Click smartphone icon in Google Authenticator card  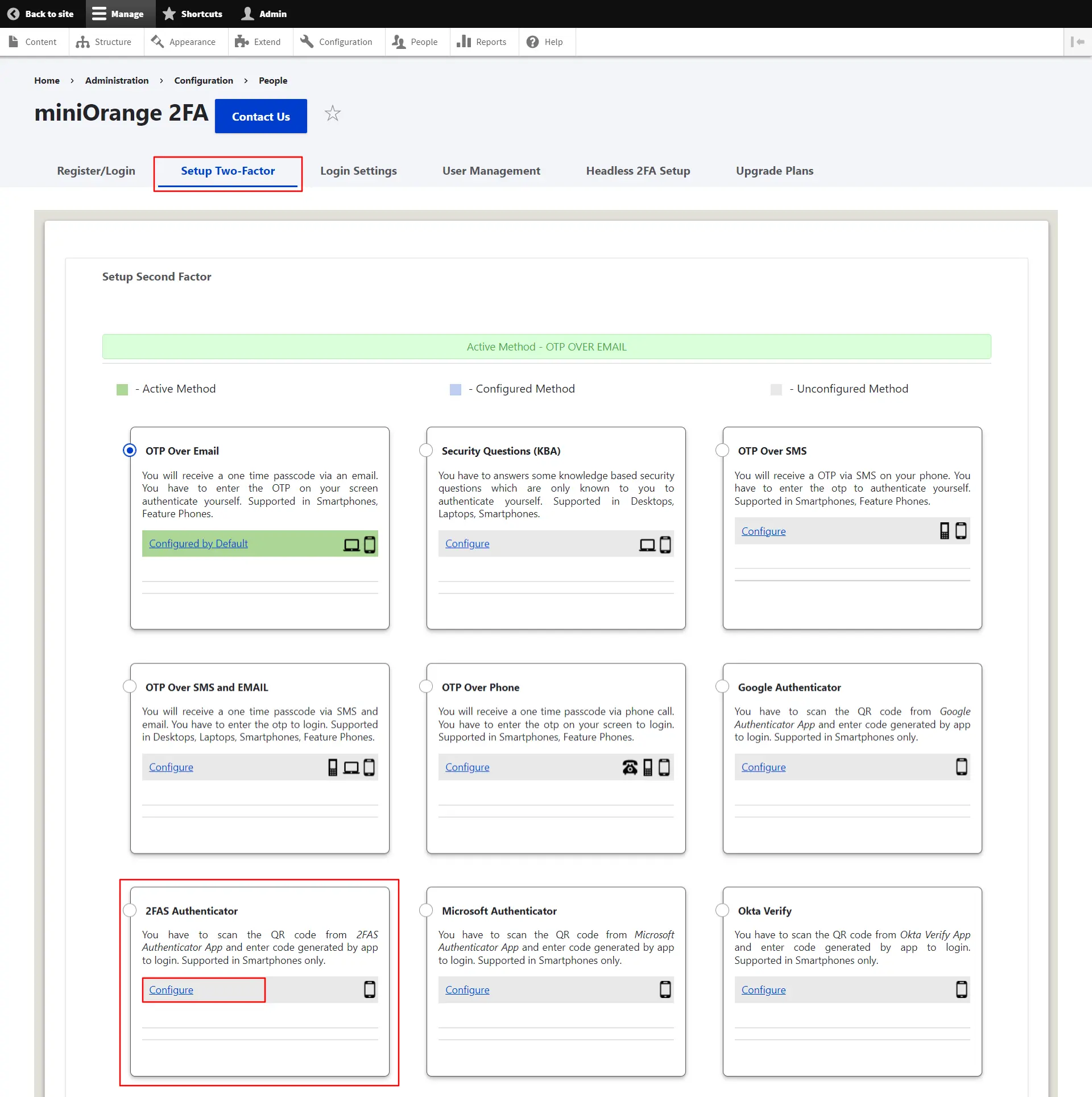(962, 766)
